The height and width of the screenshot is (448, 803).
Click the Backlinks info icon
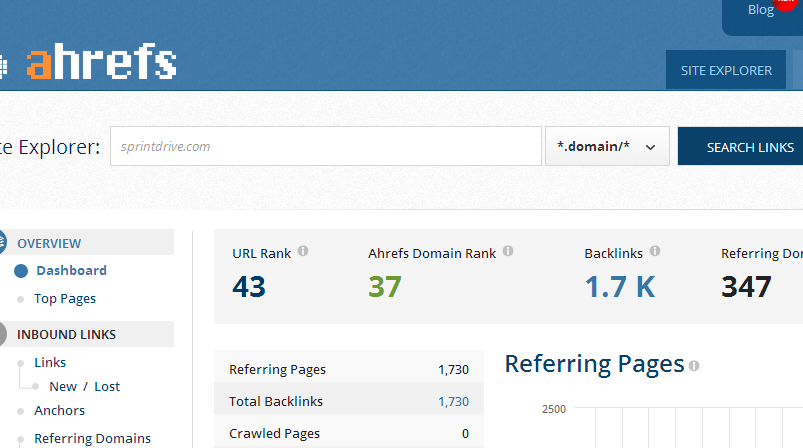click(x=655, y=251)
